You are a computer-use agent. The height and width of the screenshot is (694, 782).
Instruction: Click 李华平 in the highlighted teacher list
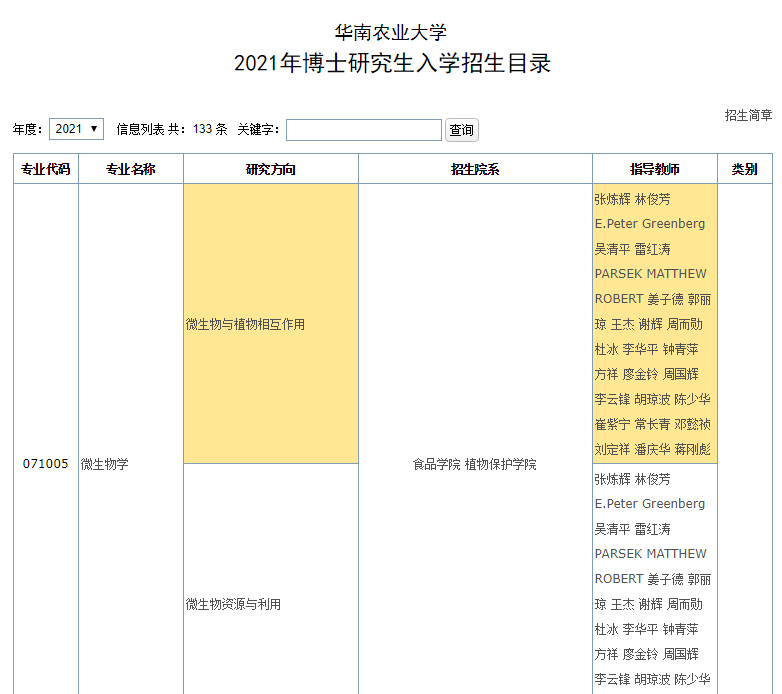tap(640, 349)
